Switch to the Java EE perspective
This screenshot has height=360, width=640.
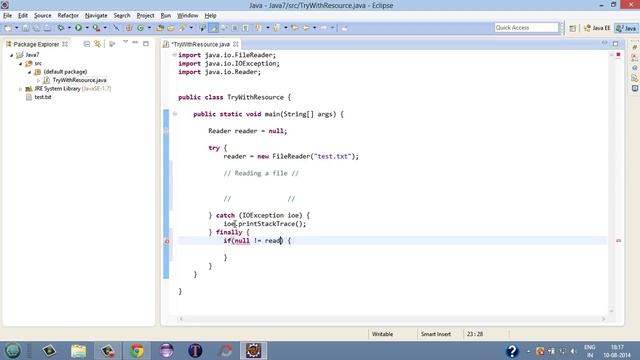[x=597, y=28]
